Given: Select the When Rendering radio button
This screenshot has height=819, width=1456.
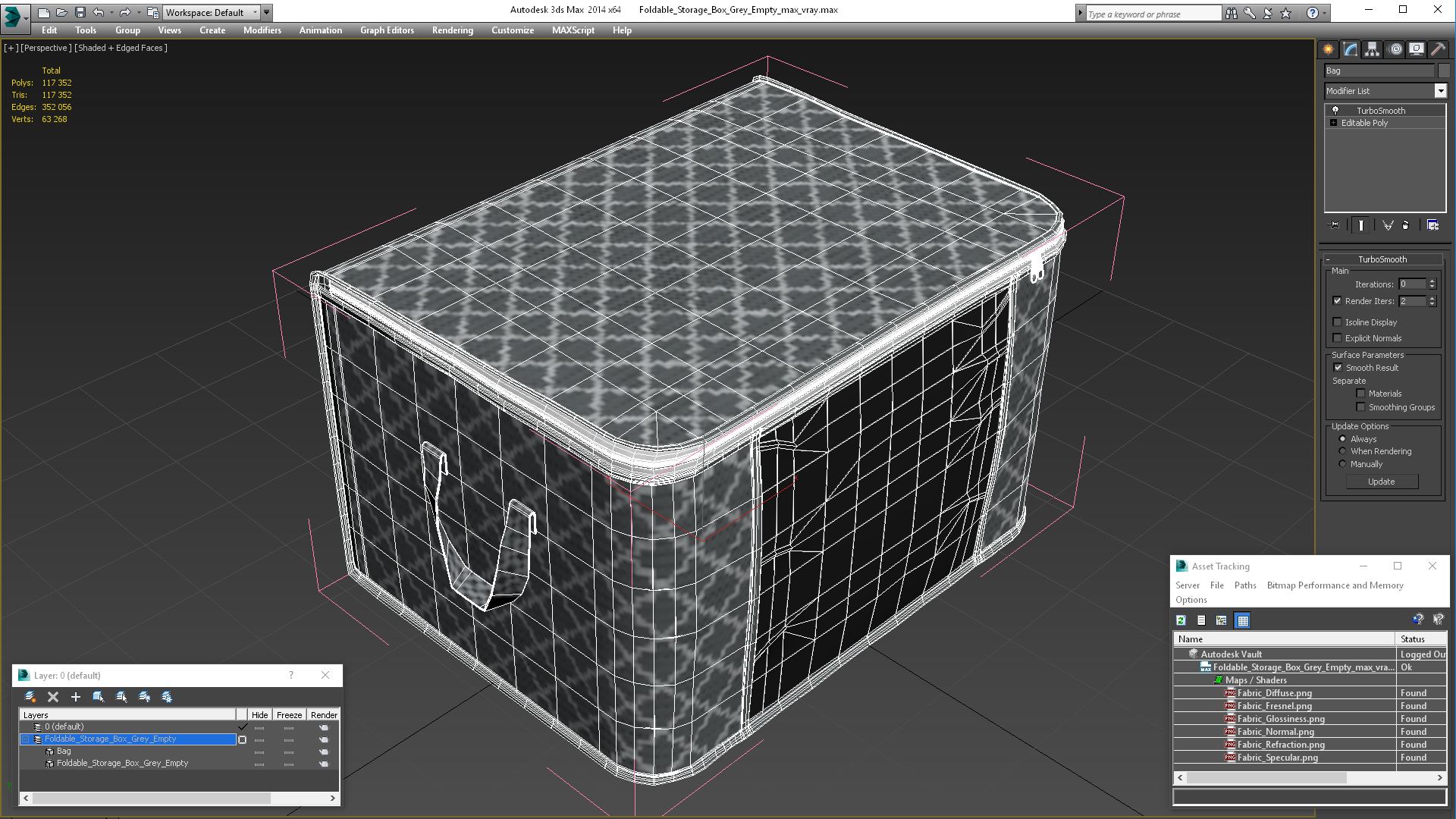Looking at the screenshot, I should coord(1342,451).
